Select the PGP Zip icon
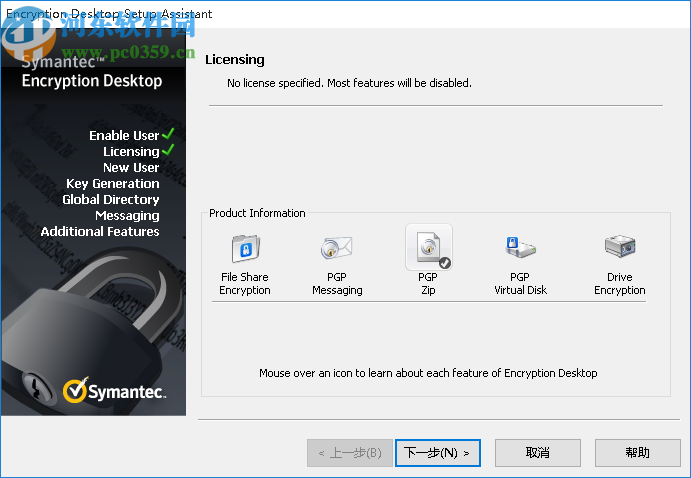 [429, 247]
